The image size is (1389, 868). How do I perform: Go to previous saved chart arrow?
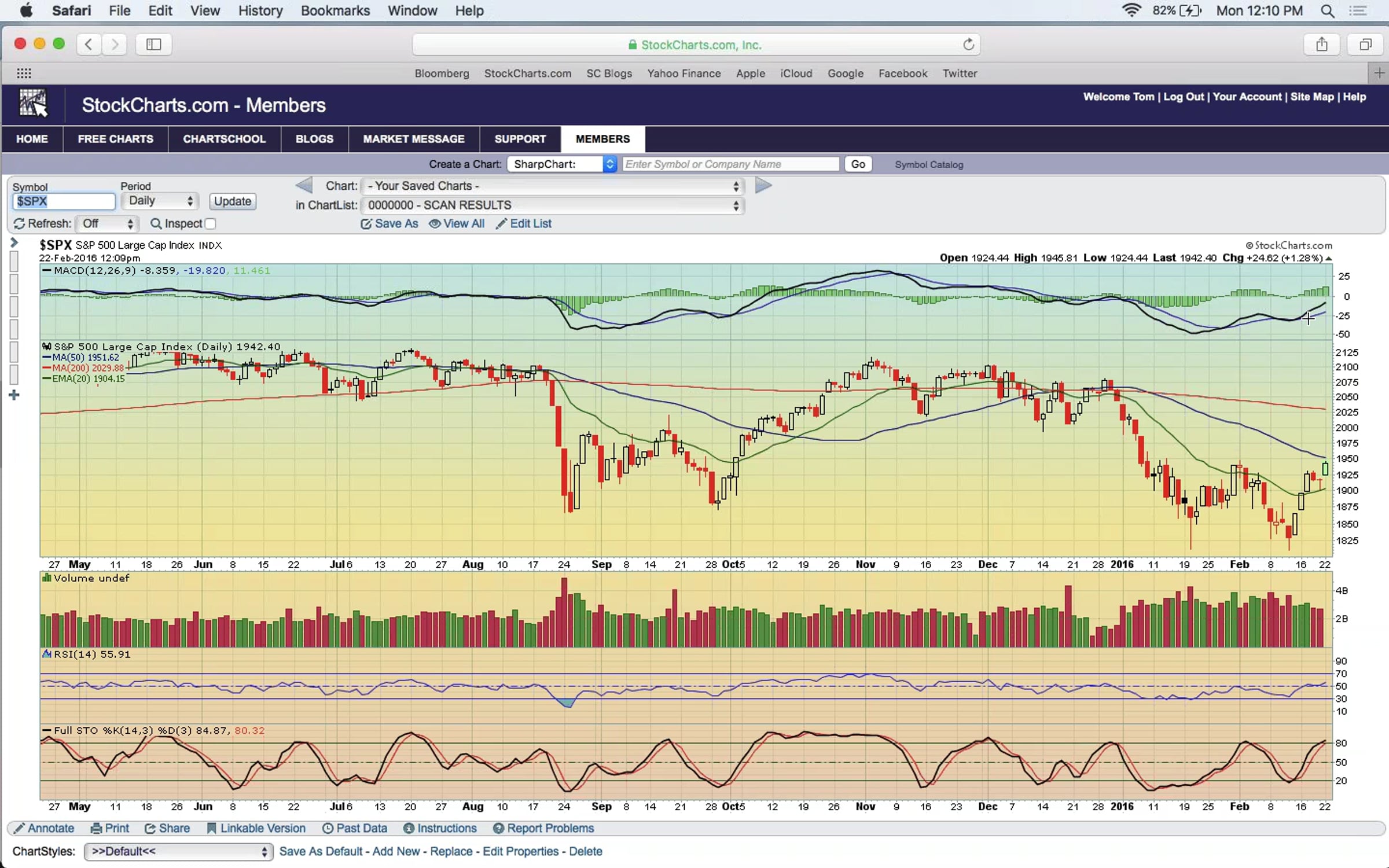[x=304, y=186]
